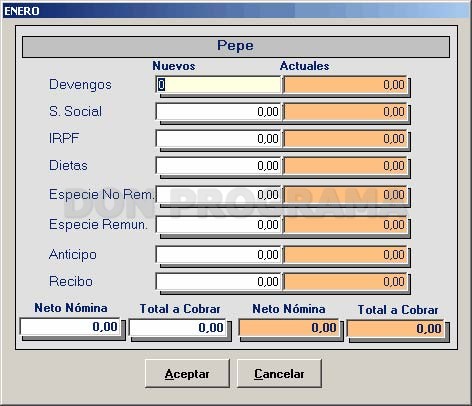472x406 pixels.
Task: Click the Cancelar button
Action: pyautogui.click(x=279, y=373)
